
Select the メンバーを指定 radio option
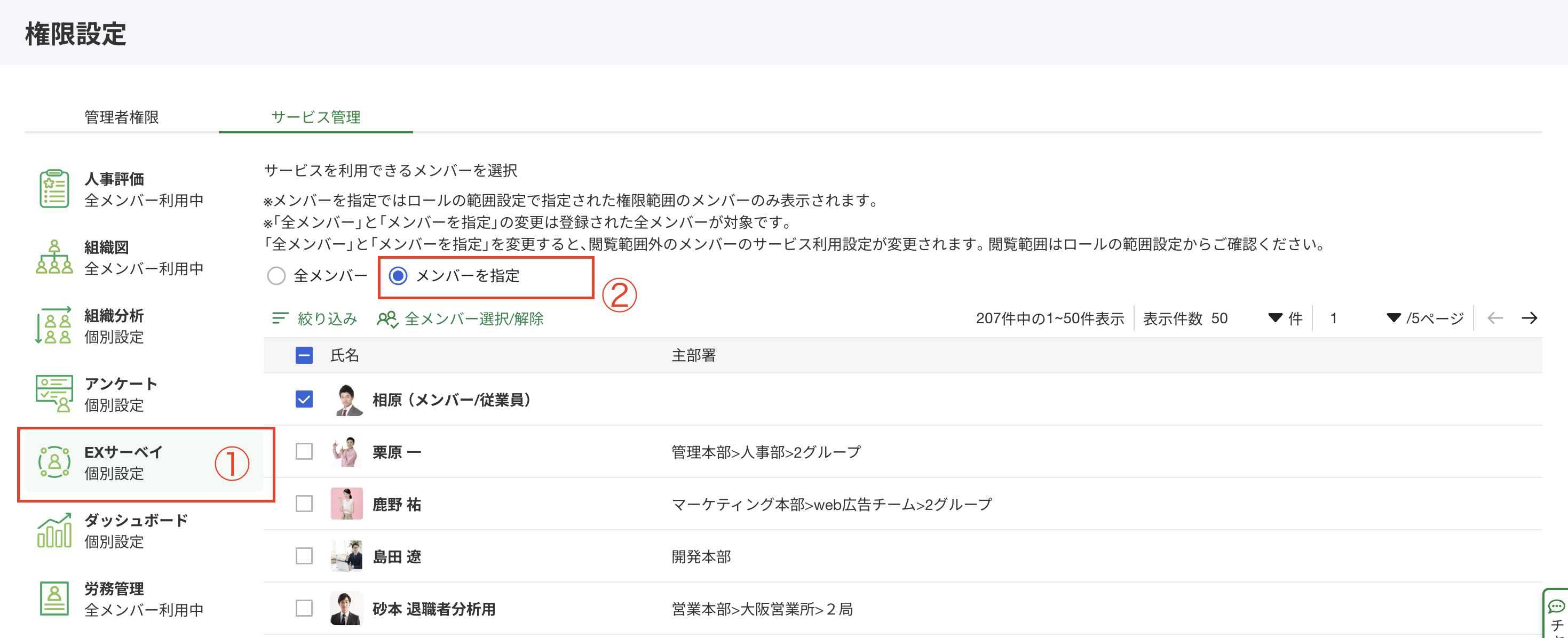tap(400, 276)
